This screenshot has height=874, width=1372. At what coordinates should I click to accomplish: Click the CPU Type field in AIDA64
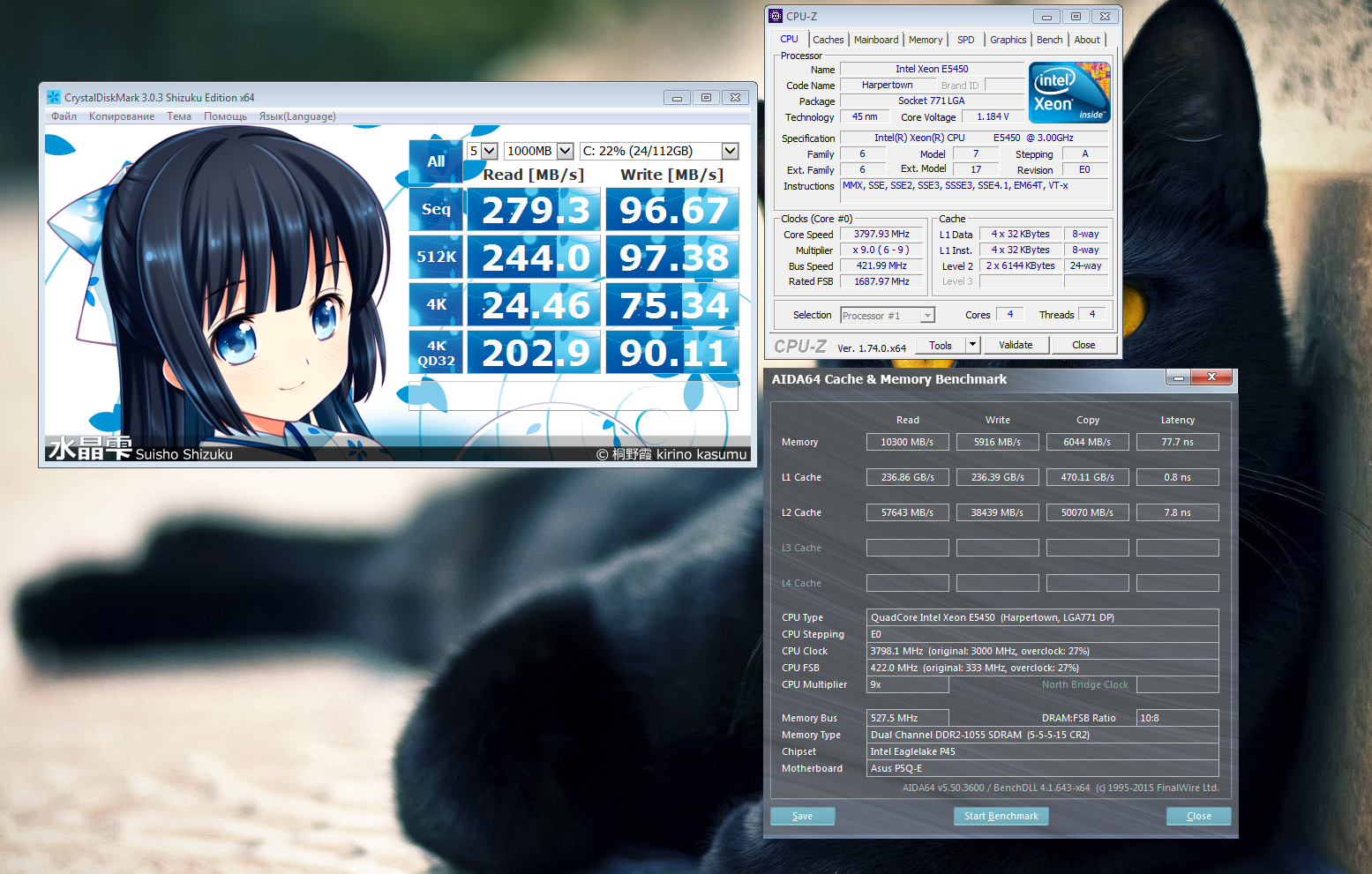pos(1043,617)
